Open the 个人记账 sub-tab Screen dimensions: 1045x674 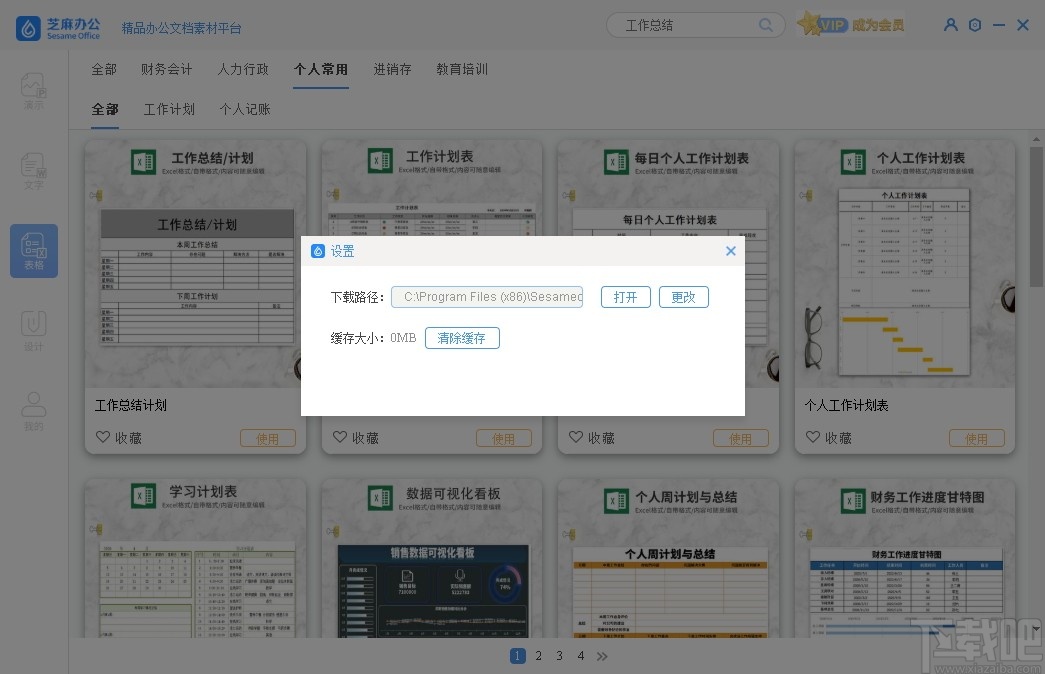coord(243,109)
